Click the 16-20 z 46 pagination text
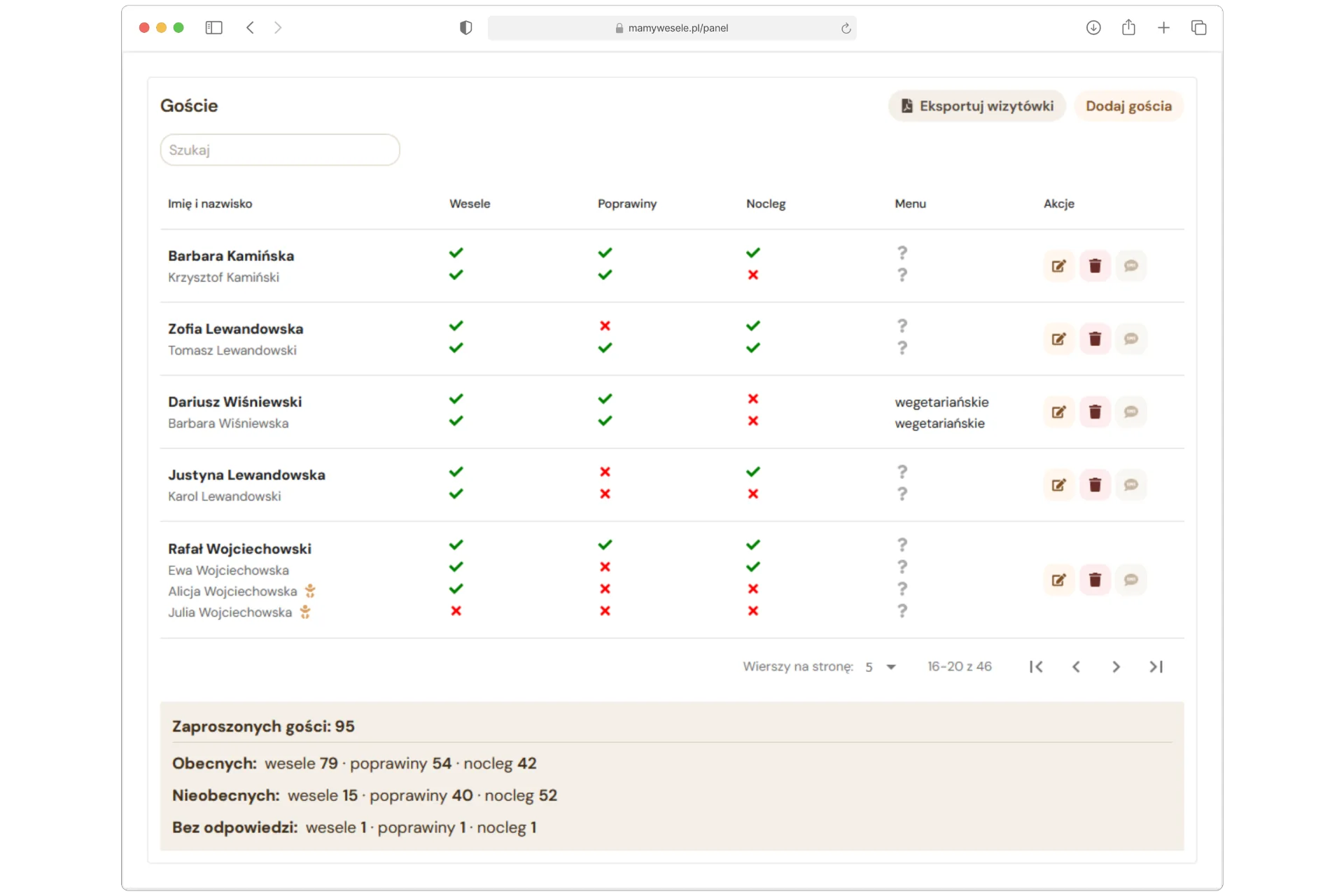 (x=959, y=666)
